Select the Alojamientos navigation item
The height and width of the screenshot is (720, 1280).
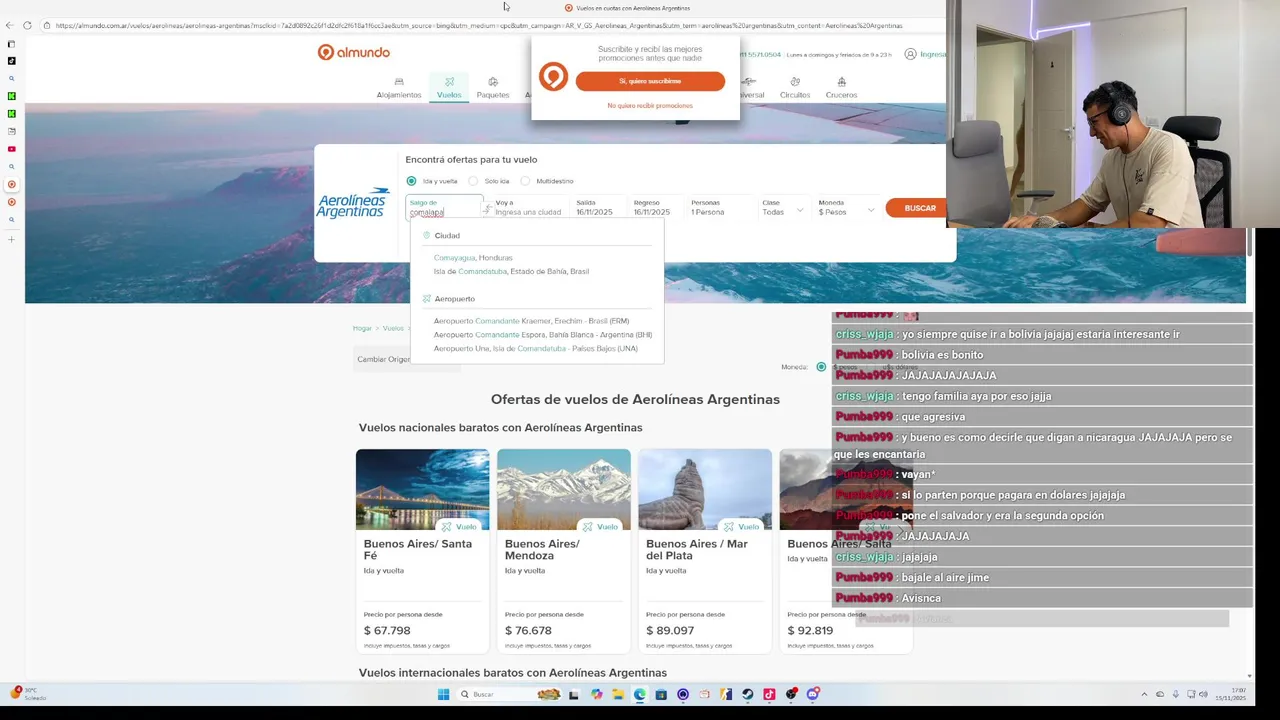coord(399,88)
